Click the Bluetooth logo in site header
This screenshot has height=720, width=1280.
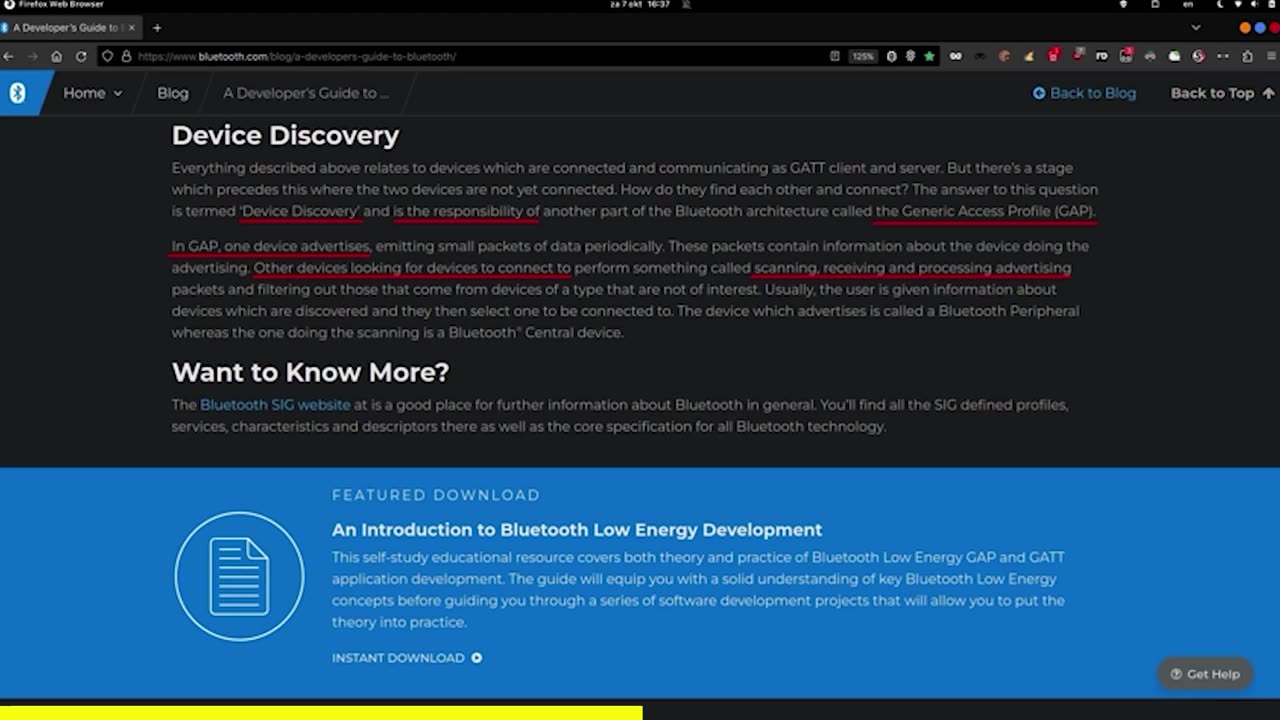(17, 93)
